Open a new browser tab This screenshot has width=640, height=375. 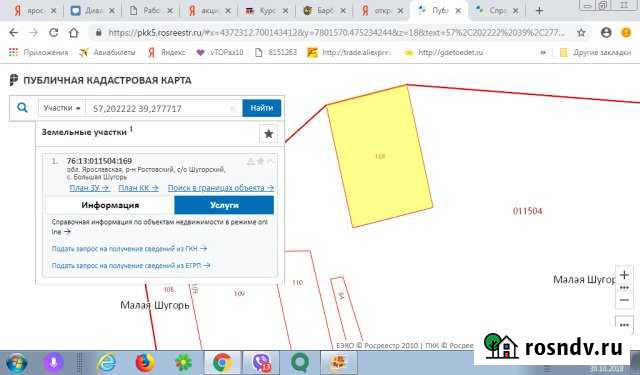(539, 11)
